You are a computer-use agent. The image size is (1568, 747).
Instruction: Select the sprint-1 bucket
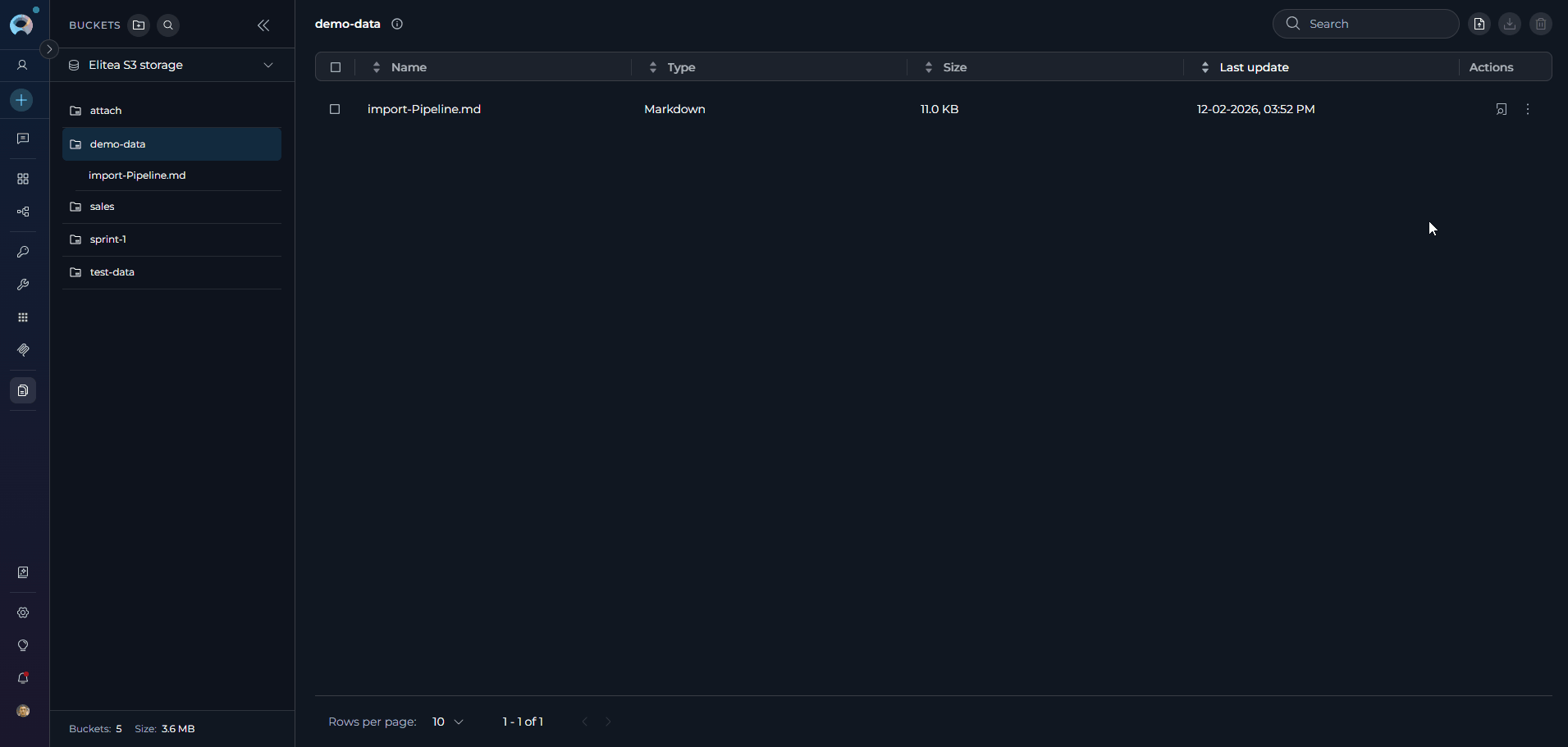coord(171,239)
